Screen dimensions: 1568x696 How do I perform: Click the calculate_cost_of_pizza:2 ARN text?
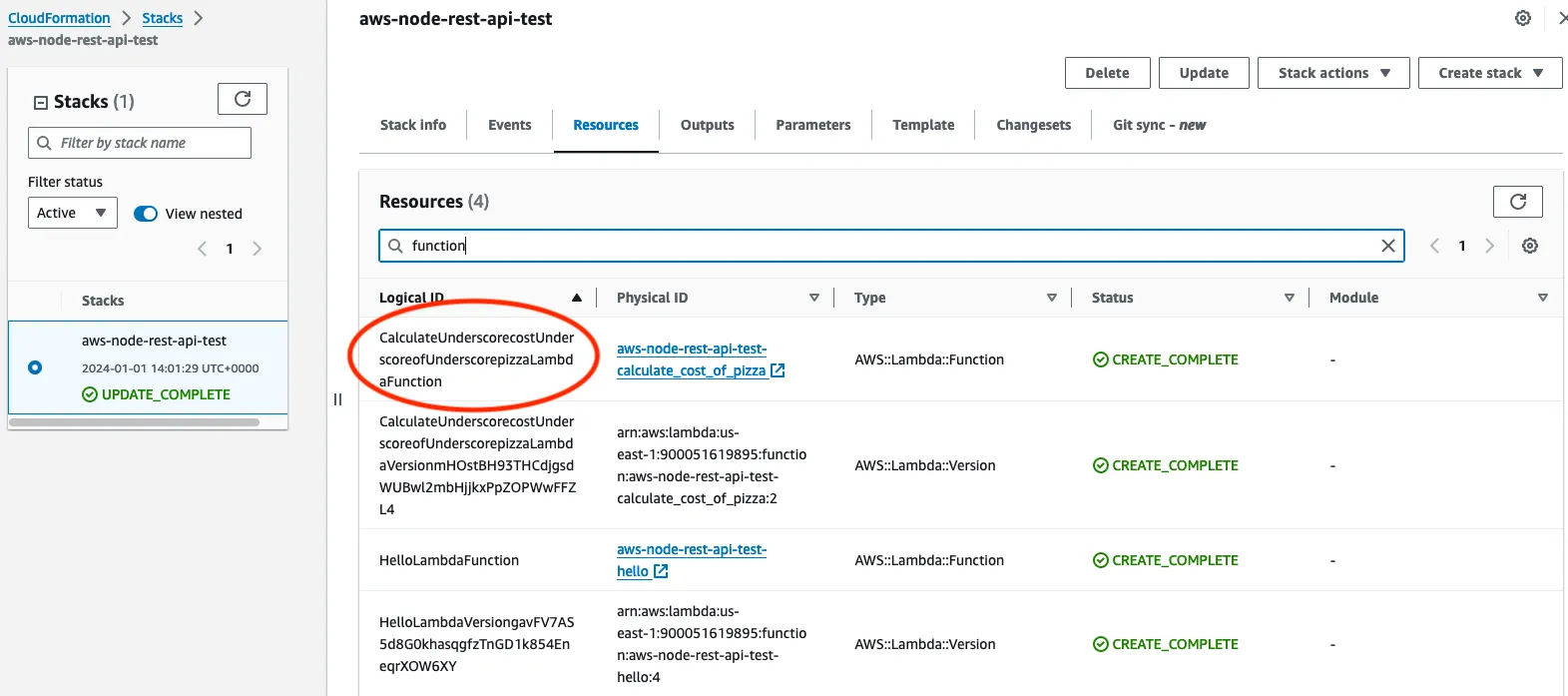point(712,465)
